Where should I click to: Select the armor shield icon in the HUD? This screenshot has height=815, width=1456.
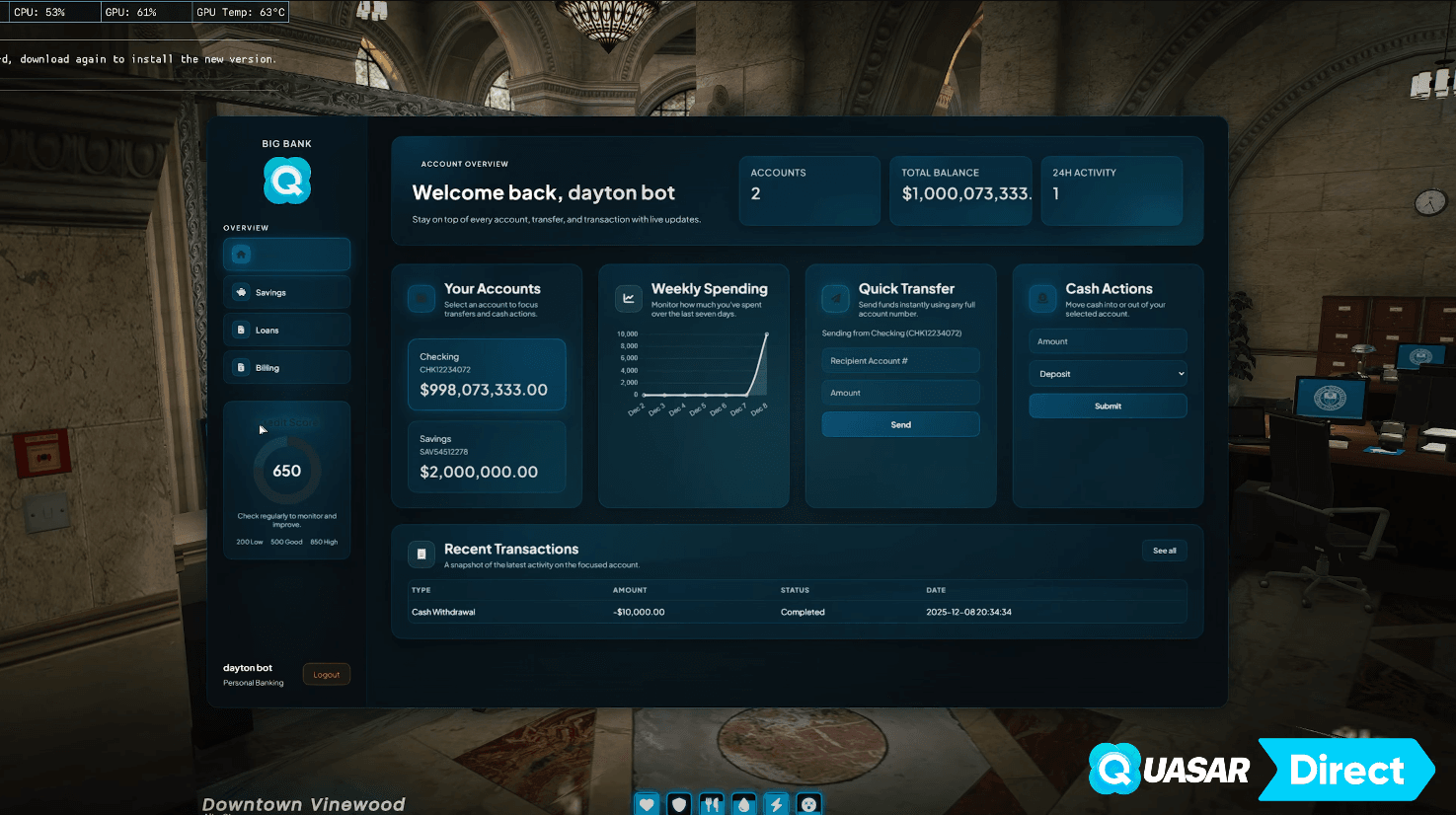679,803
